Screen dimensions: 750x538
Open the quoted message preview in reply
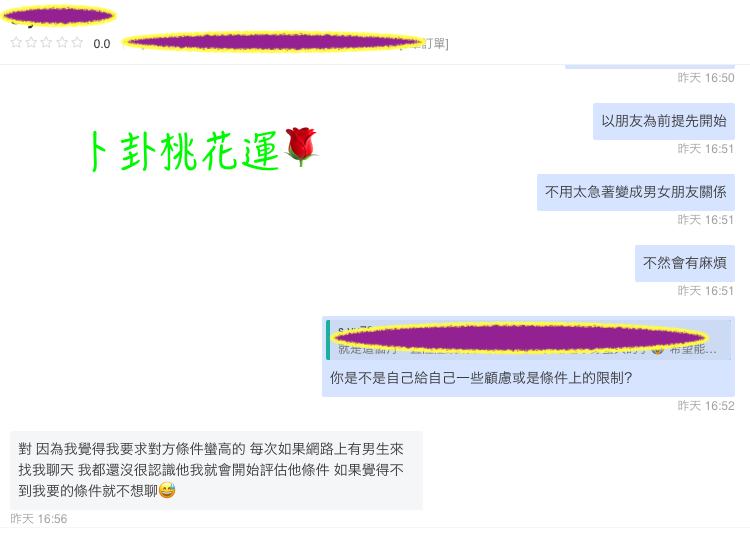pos(529,340)
